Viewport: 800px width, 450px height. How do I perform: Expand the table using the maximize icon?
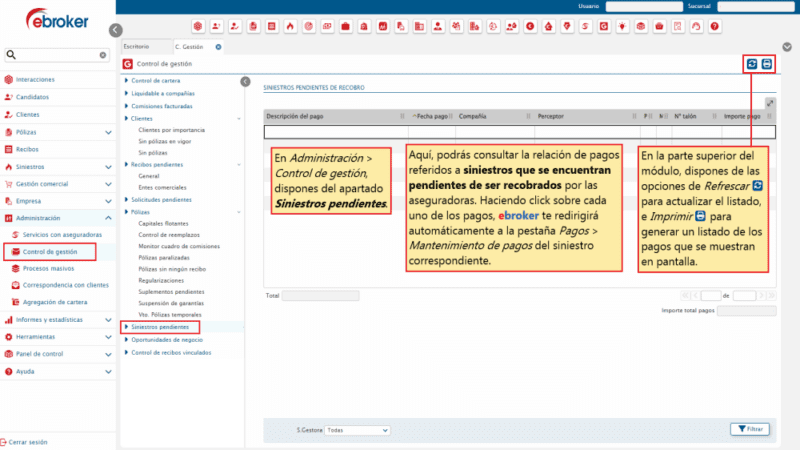pyautogui.click(x=769, y=103)
